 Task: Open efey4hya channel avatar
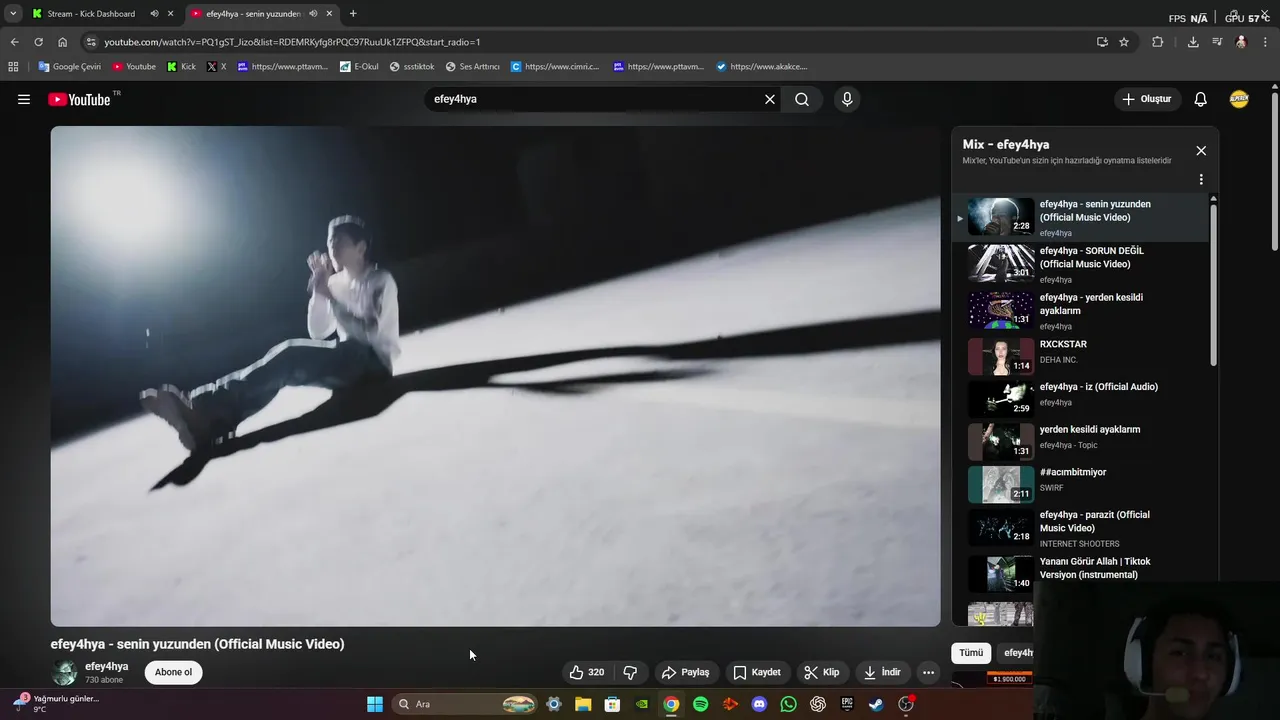(65, 672)
